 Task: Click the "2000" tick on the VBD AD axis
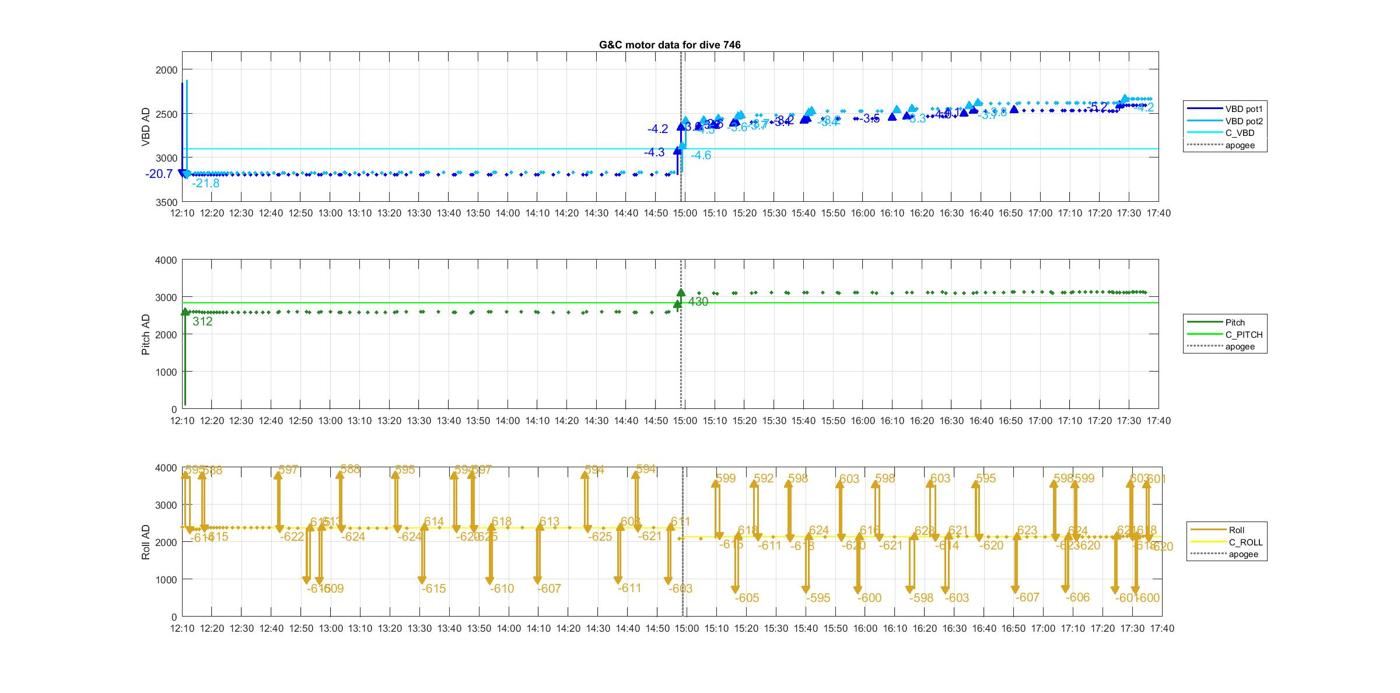tap(166, 70)
